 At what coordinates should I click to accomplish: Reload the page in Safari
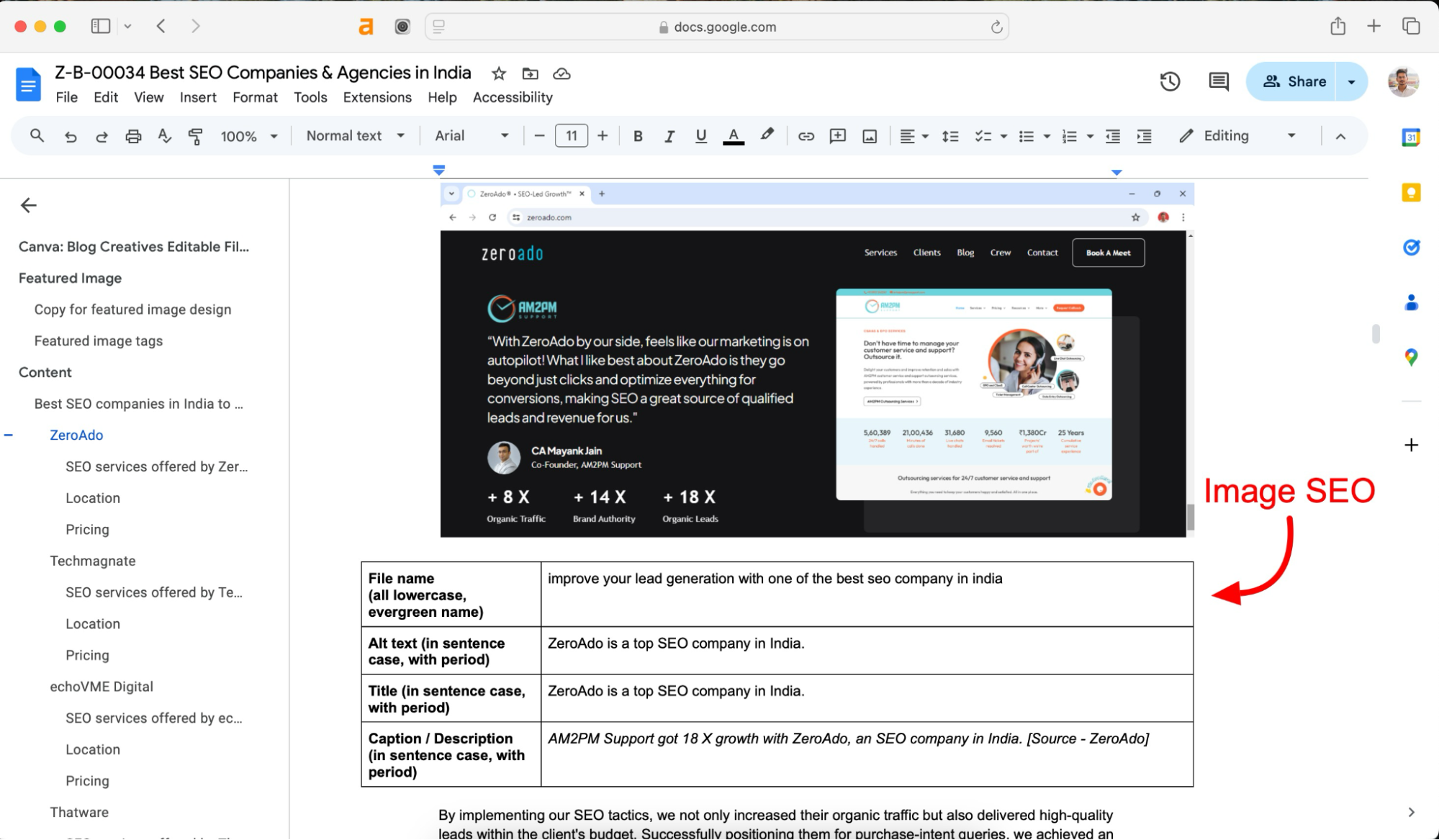(996, 27)
